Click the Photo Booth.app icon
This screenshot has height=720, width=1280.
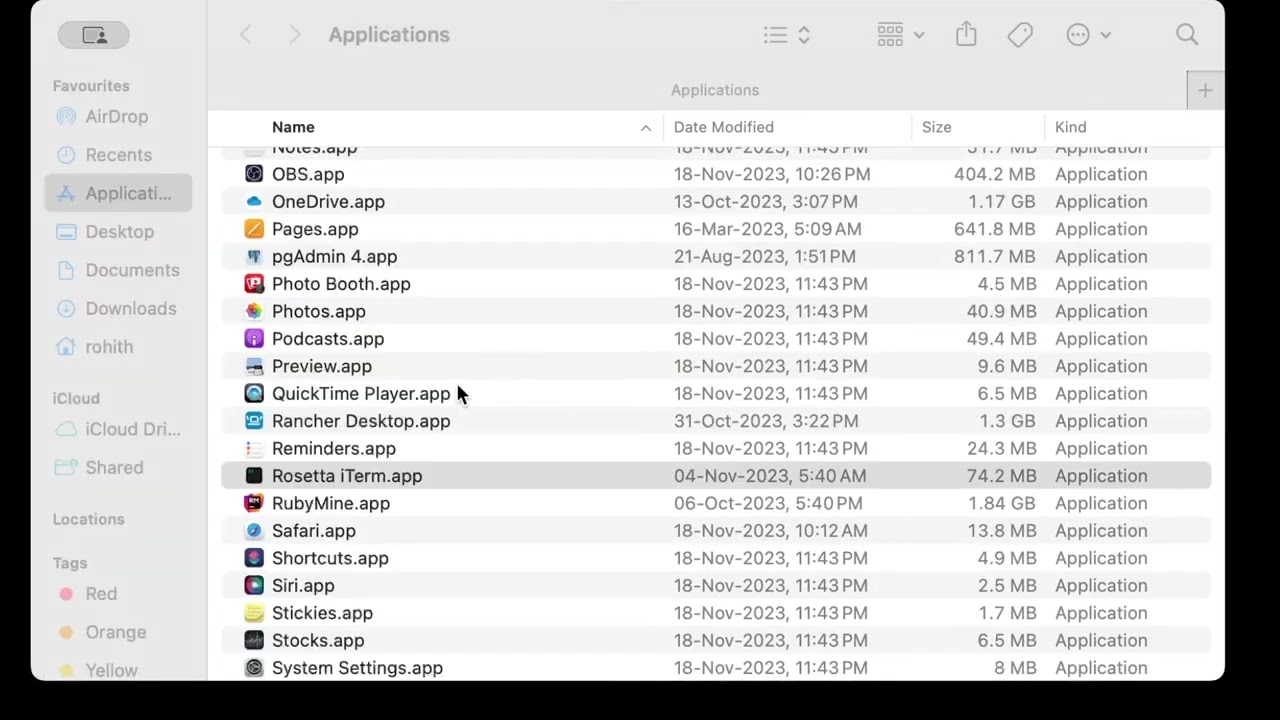tap(254, 284)
